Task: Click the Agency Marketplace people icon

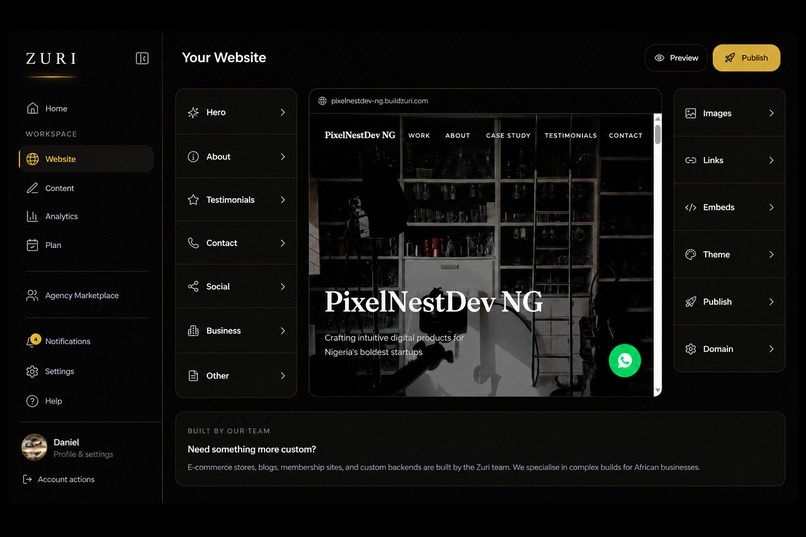Action: point(32,295)
